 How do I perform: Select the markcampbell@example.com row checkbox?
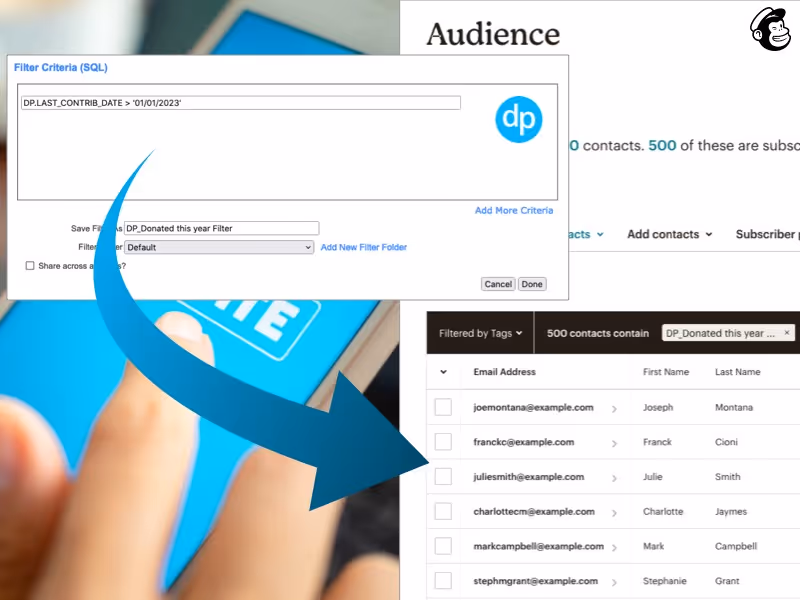pyautogui.click(x=443, y=546)
